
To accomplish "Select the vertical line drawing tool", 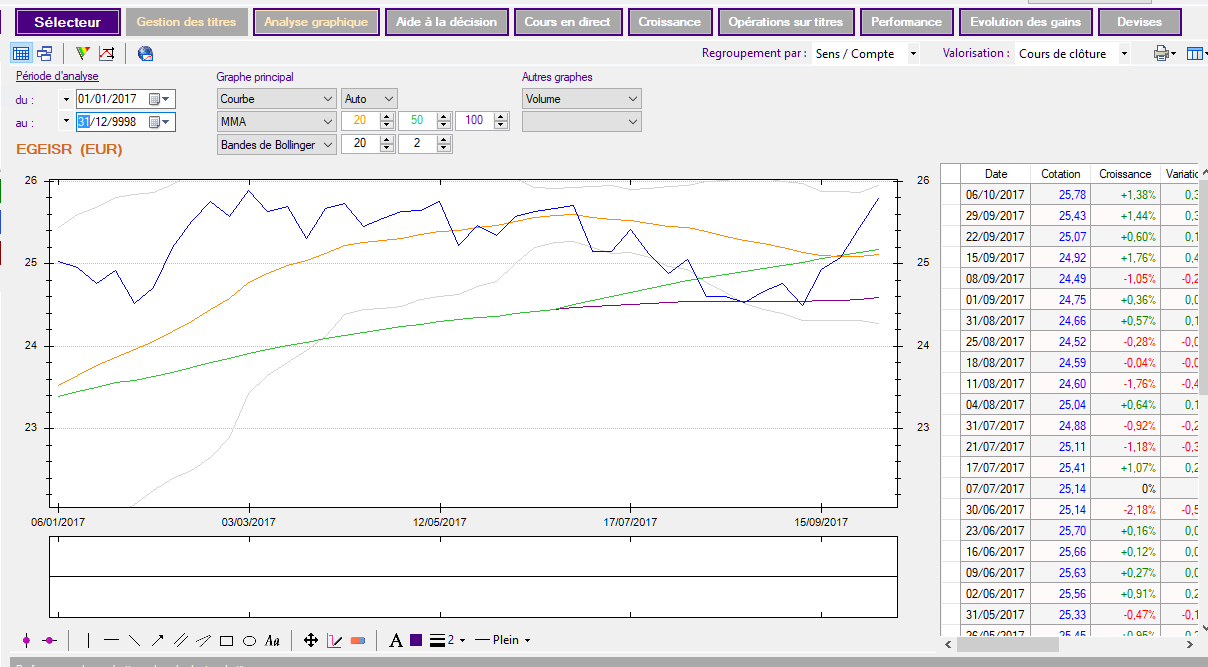I will click(88, 640).
